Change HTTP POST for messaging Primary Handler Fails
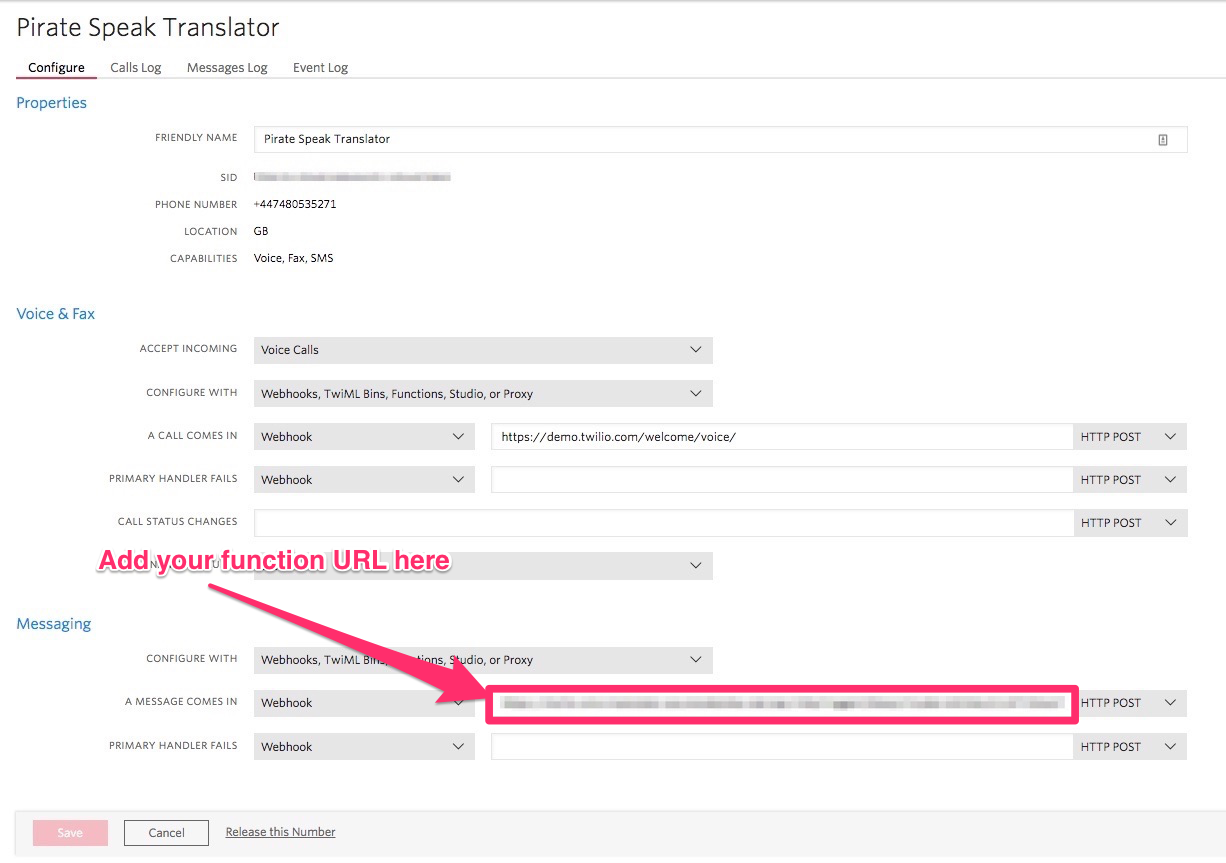Screen dimensions: 1226x863 pos(1130,747)
